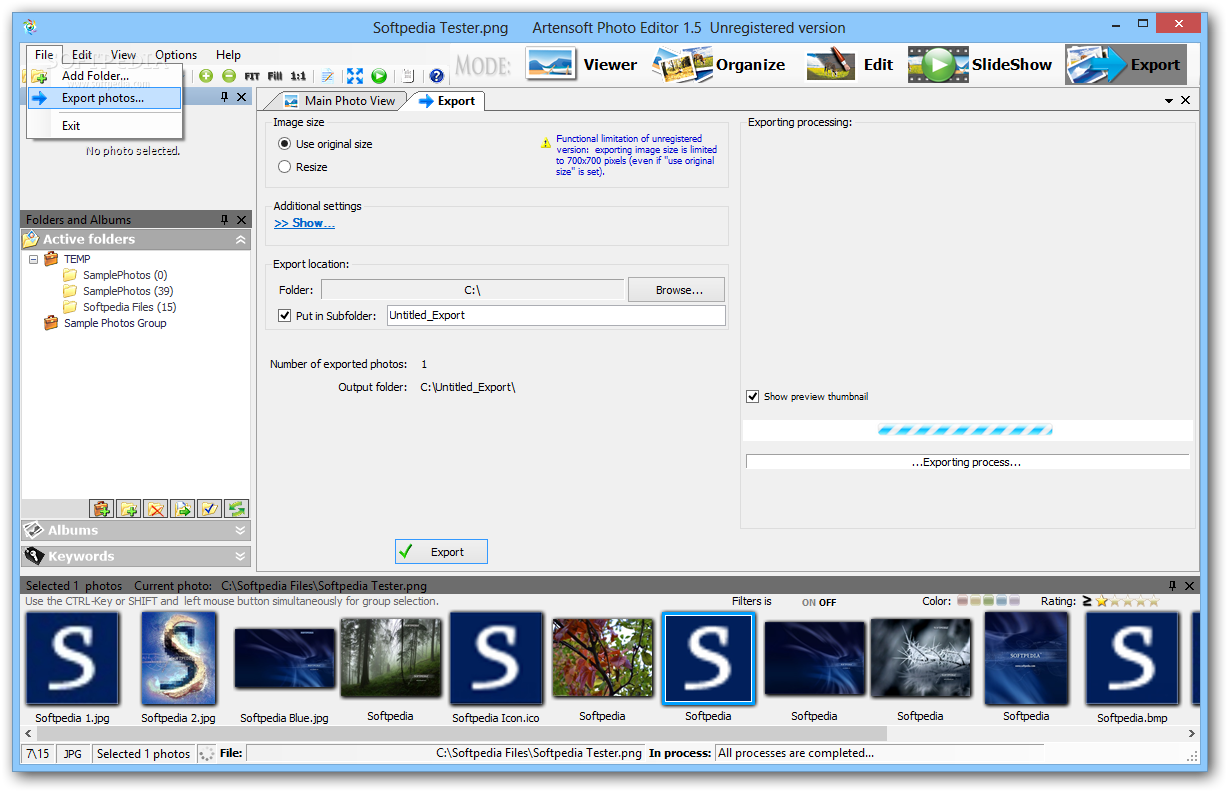Open help with the blue question icon
Image resolution: width=1228 pixels, height=792 pixels.
pyautogui.click(x=436, y=76)
